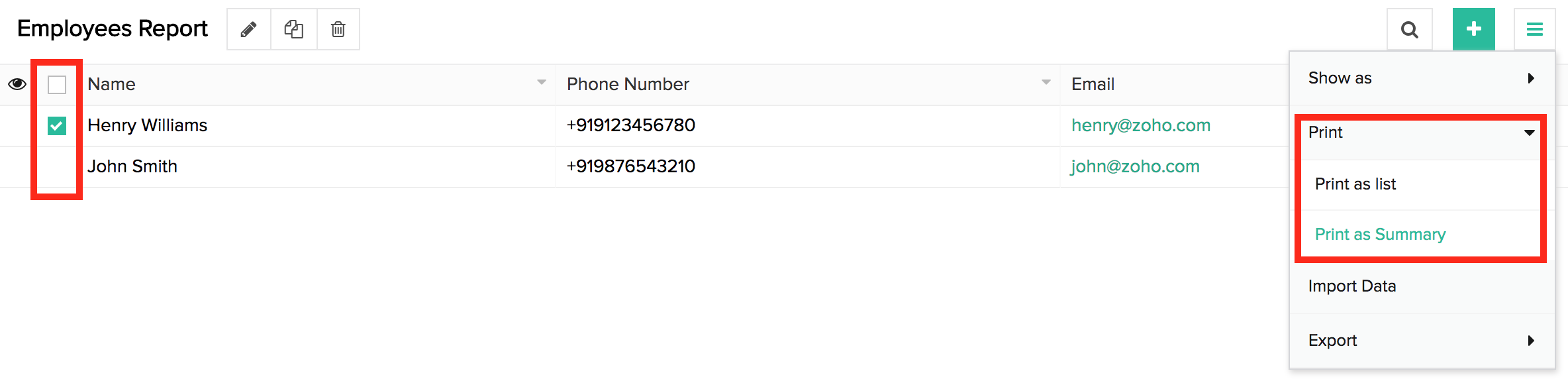The image size is (1568, 387).
Task: Expand the Export submenu
Action: pyautogui.click(x=1421, y=341)
